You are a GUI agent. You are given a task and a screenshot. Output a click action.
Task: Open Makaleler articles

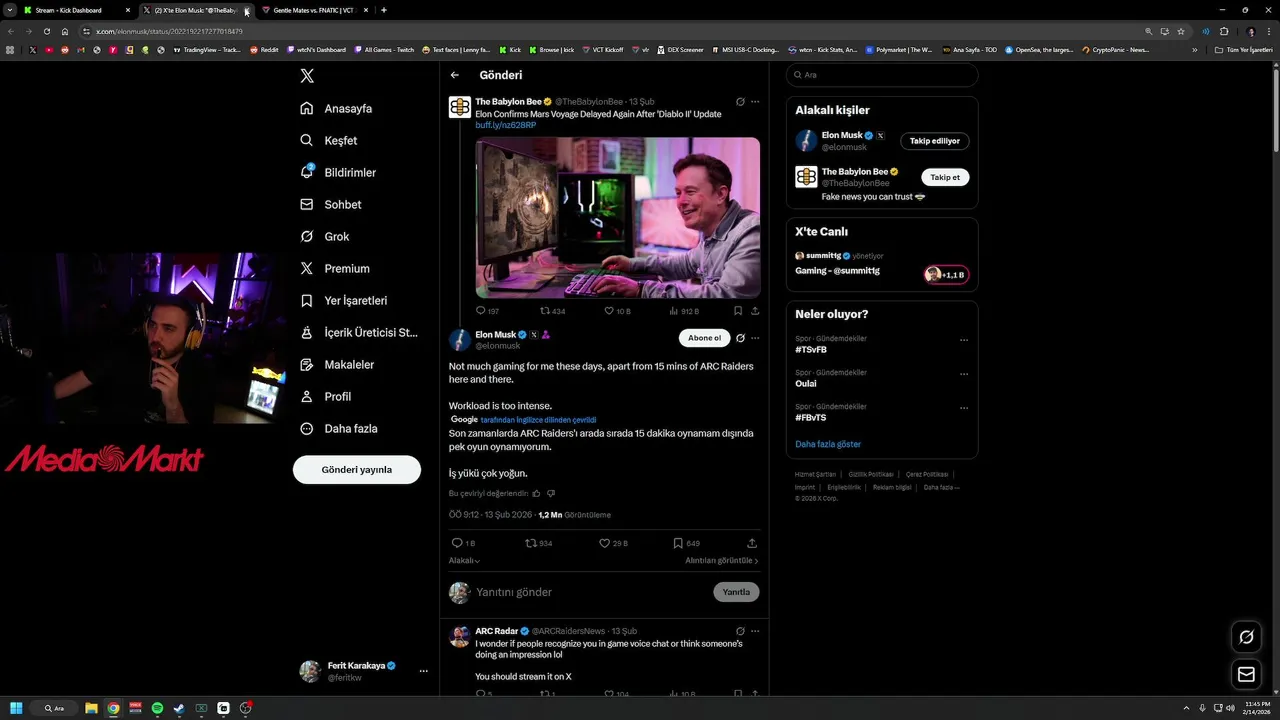pos(337,364)
